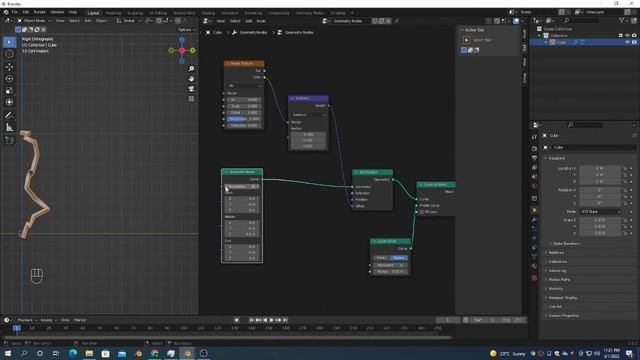This screenshot has width=640, height=360.
Task: Select the Cursor tool in viewport toolbar
Action: pyautogui.click(x=9, y=54)
